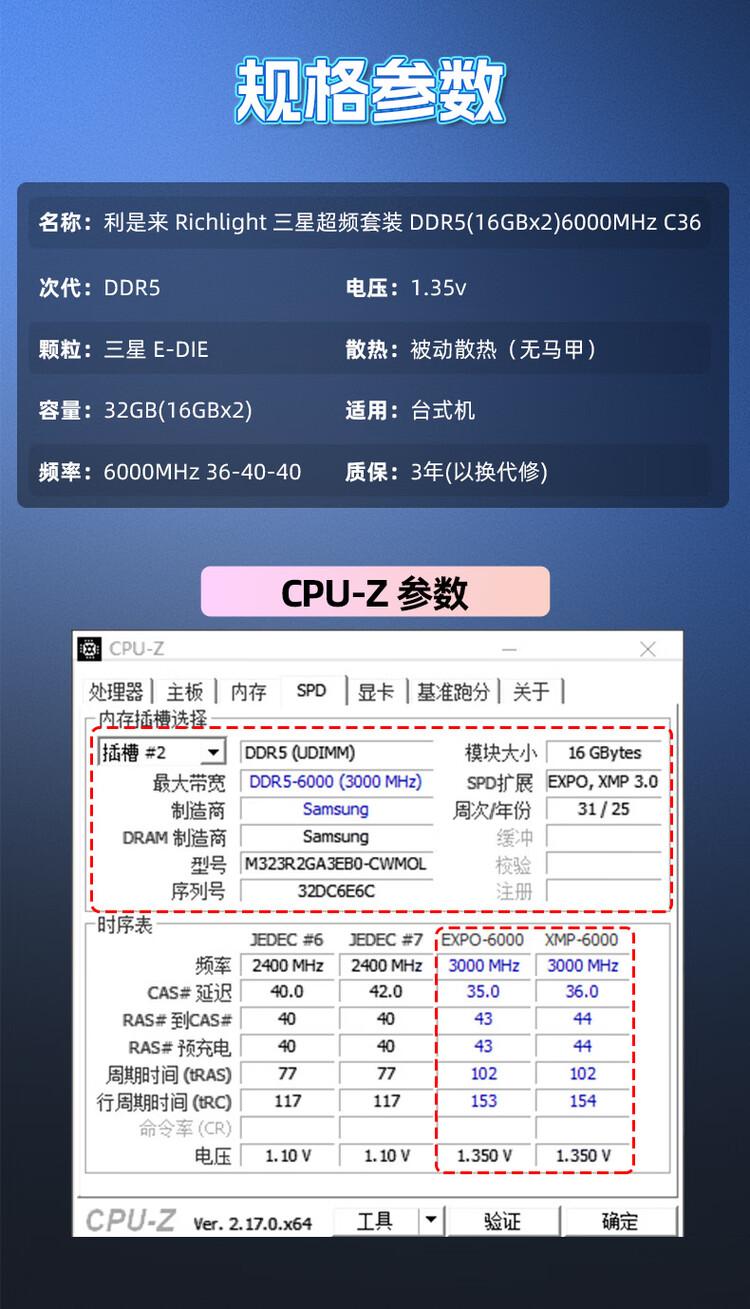Click the tRAS value 77 under JEDEC #7

point(386,1074)
